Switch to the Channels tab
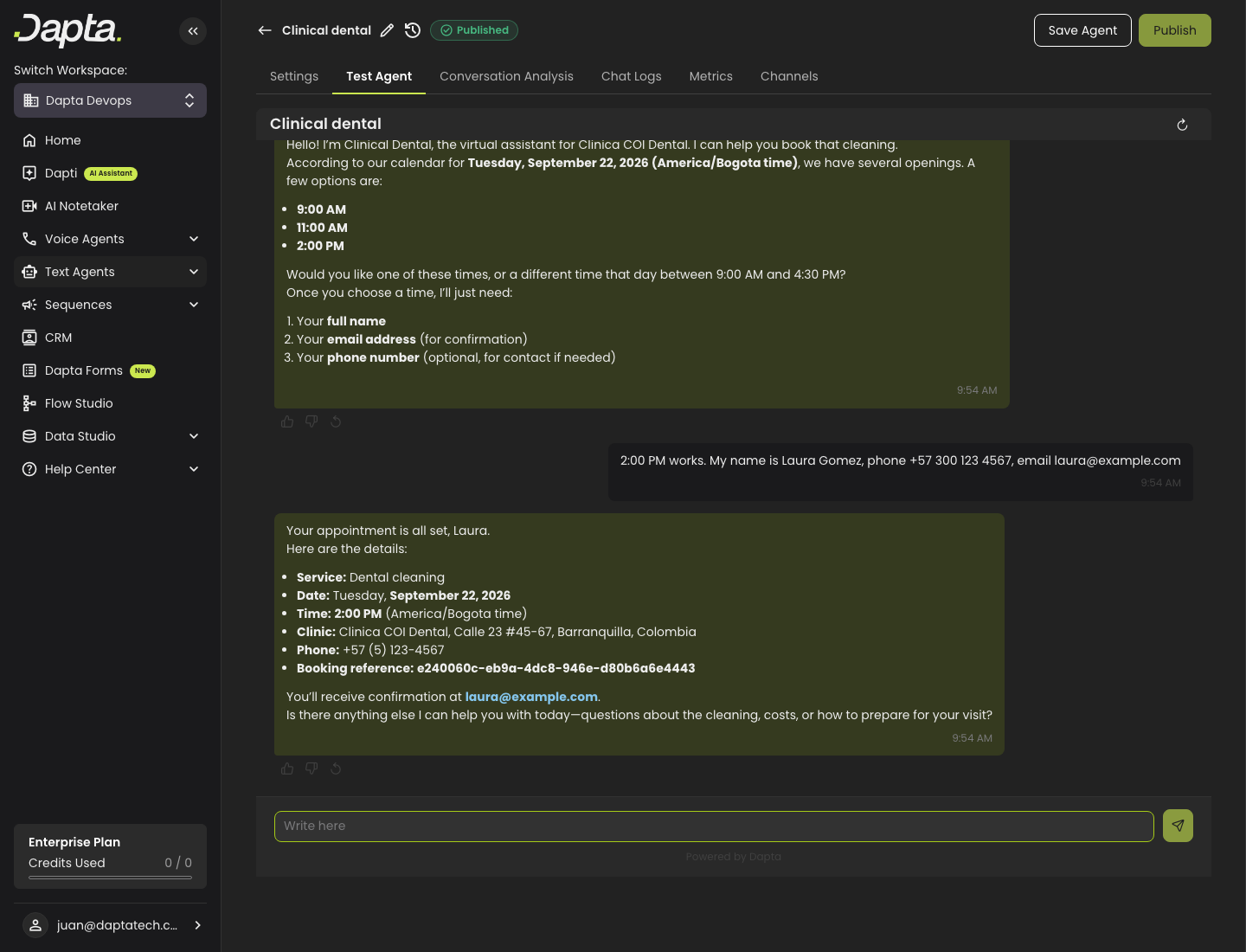 (x=789, y=76)
